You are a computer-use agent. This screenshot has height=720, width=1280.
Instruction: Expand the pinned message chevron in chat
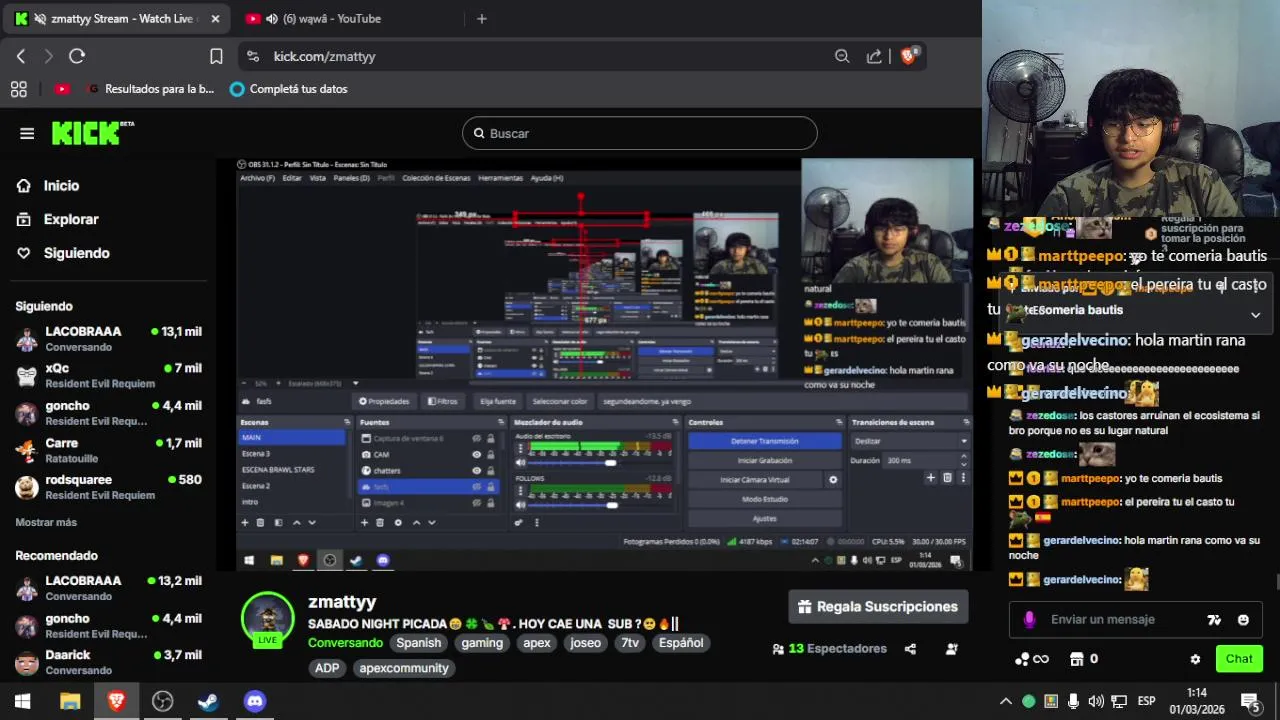pyautogui.click(x=1255, y=315)
